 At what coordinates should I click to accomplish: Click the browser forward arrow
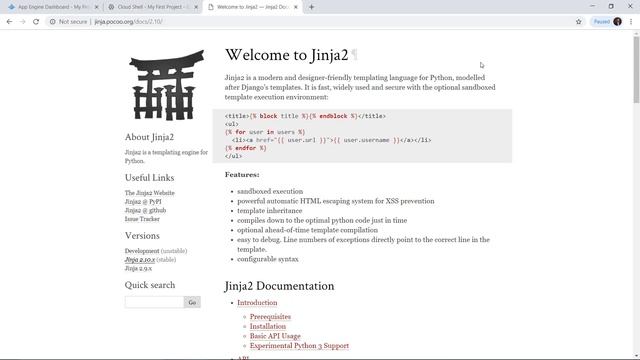click(22, 22)
